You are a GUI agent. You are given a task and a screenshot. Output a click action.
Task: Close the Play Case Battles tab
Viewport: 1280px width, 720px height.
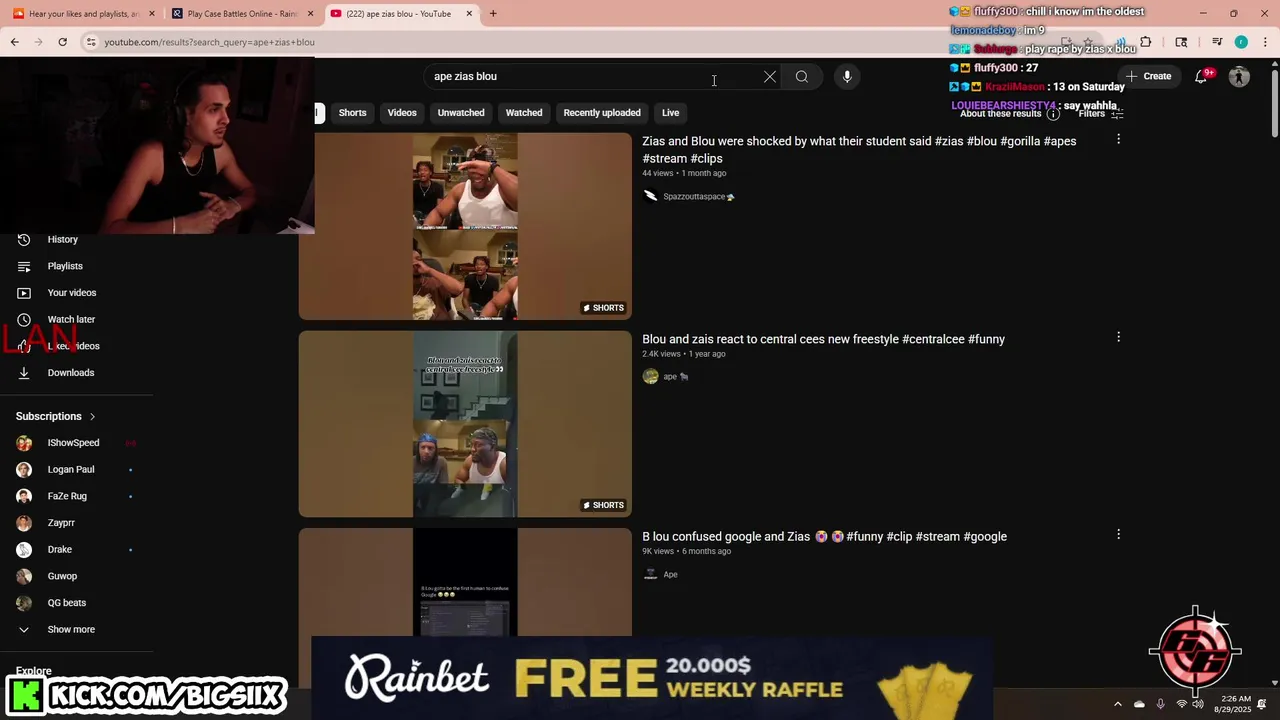[310, 14]
